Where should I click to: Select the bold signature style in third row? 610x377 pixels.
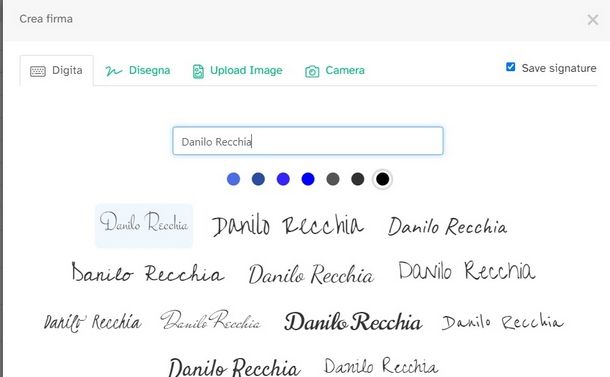[x=353, y=321]
